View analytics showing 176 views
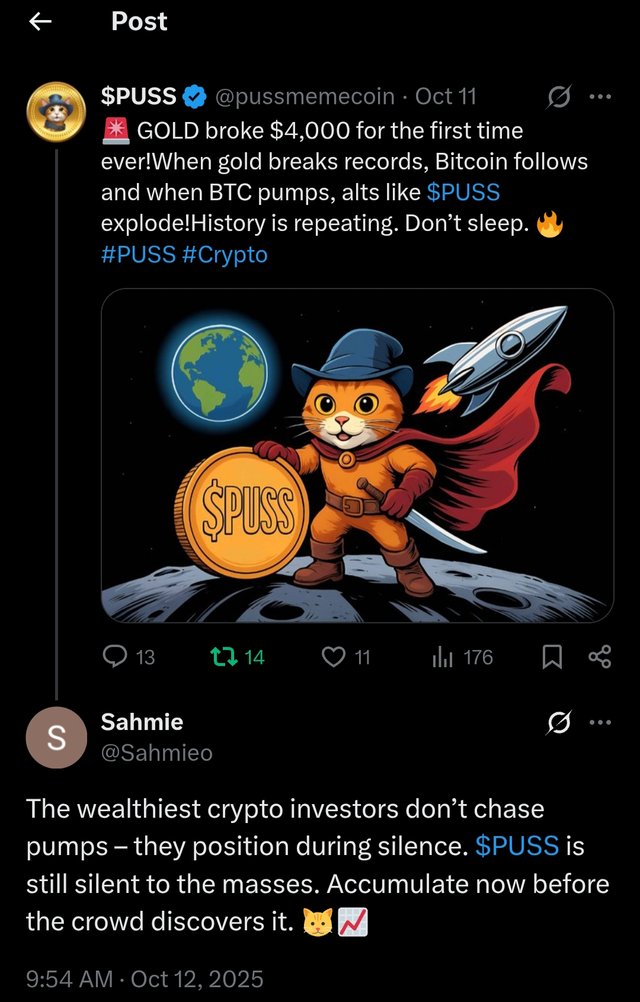The image size is (640, 1002). click(442, 657)
